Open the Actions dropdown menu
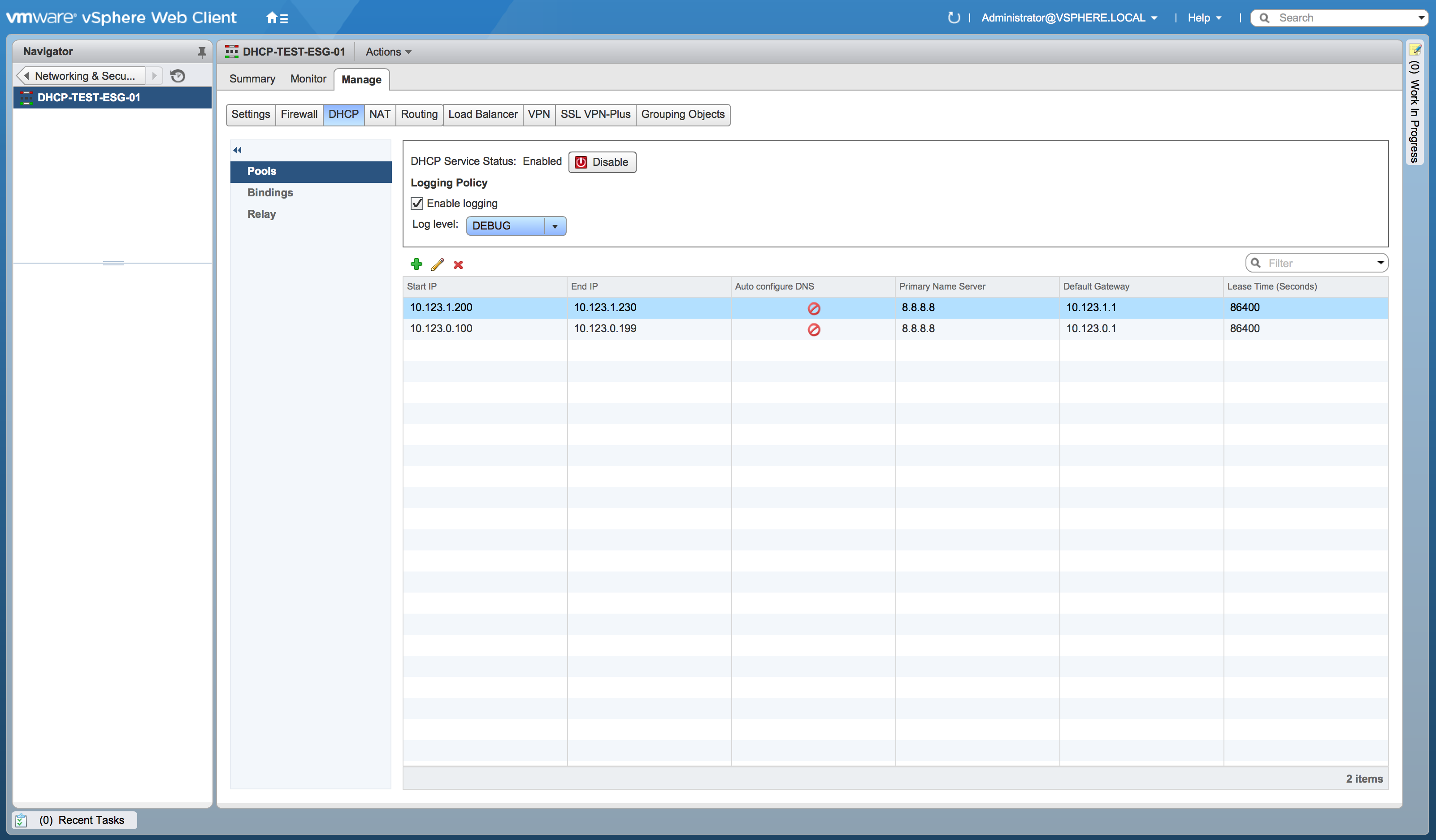The image size is (1436, 840). (x=388, y=52)
